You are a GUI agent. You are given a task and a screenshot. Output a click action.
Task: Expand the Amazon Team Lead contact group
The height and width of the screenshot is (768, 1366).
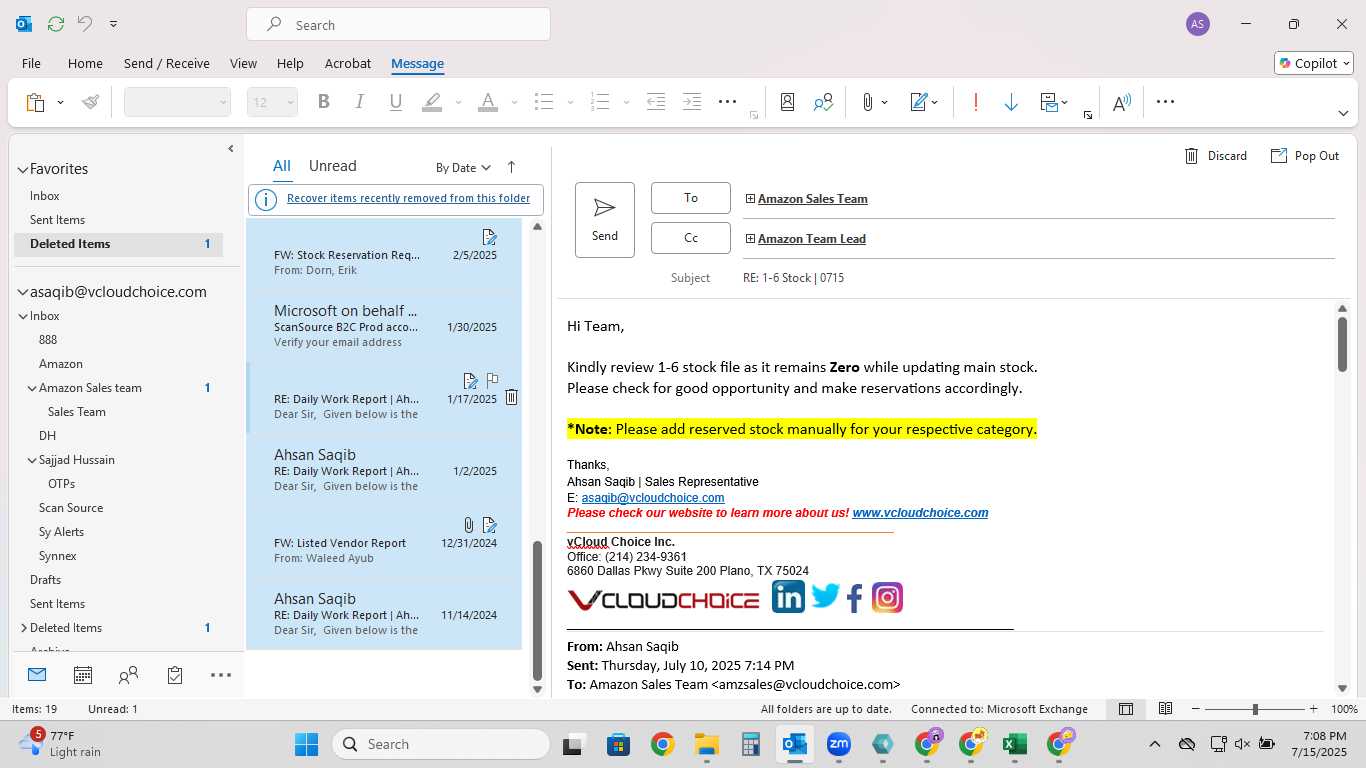pyautogui.click(x=750, y=239)
